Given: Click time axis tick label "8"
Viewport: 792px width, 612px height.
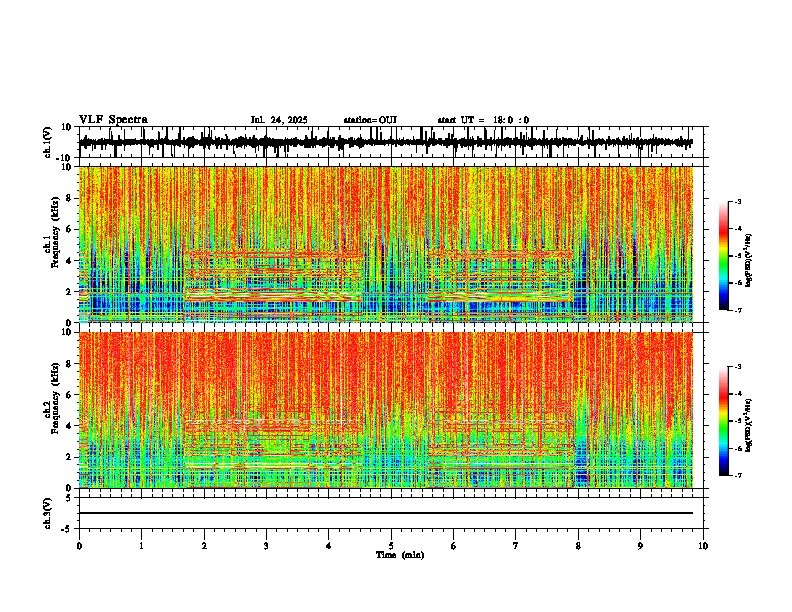Looking at the screenshot, I should (x=578, y=546).
